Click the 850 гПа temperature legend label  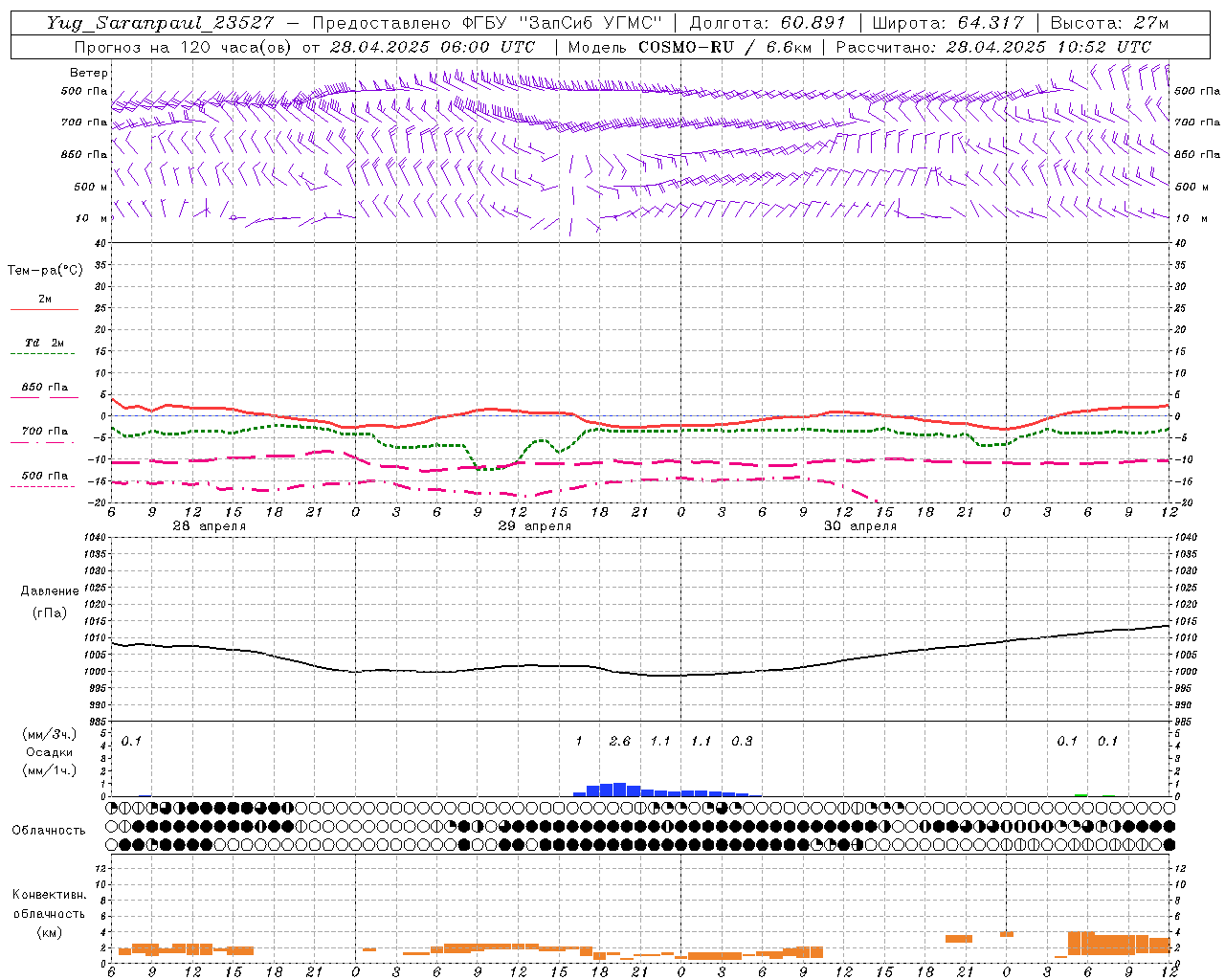click(x=44, y=387)
